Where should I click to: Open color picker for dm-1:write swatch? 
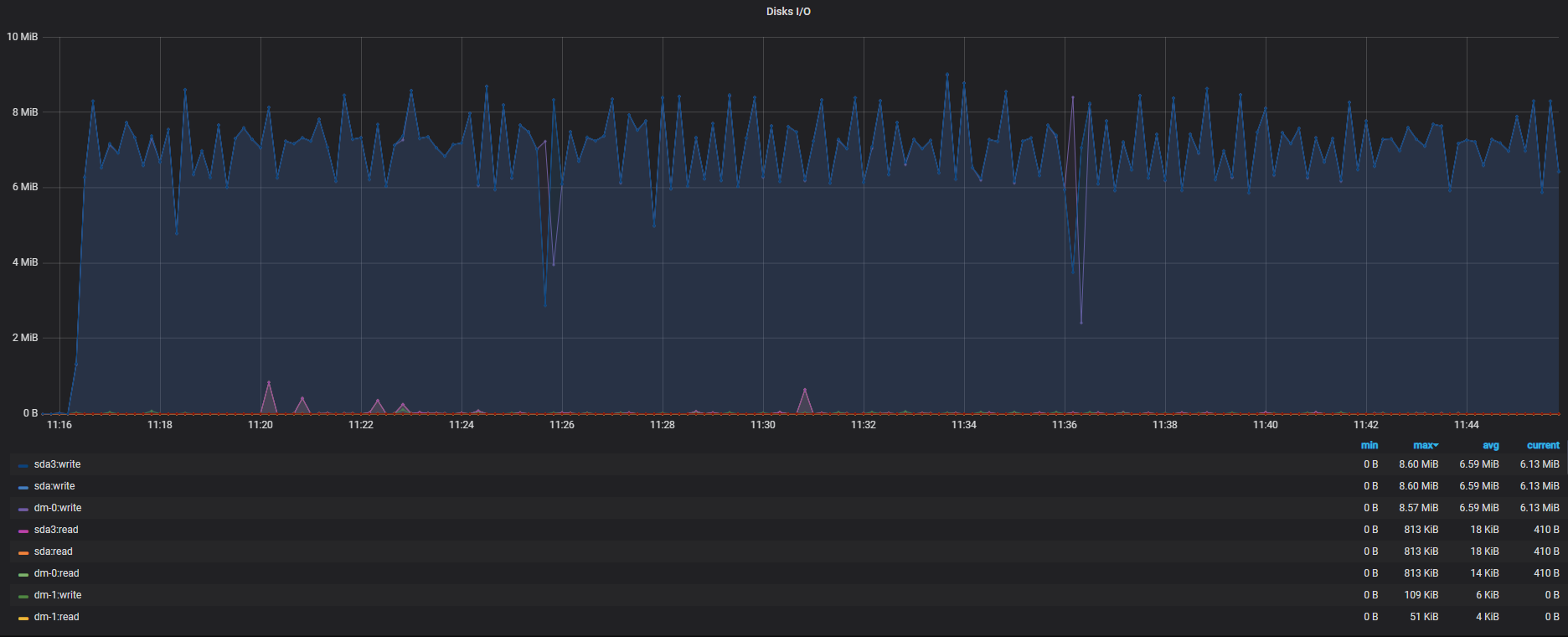coord(23,596)
